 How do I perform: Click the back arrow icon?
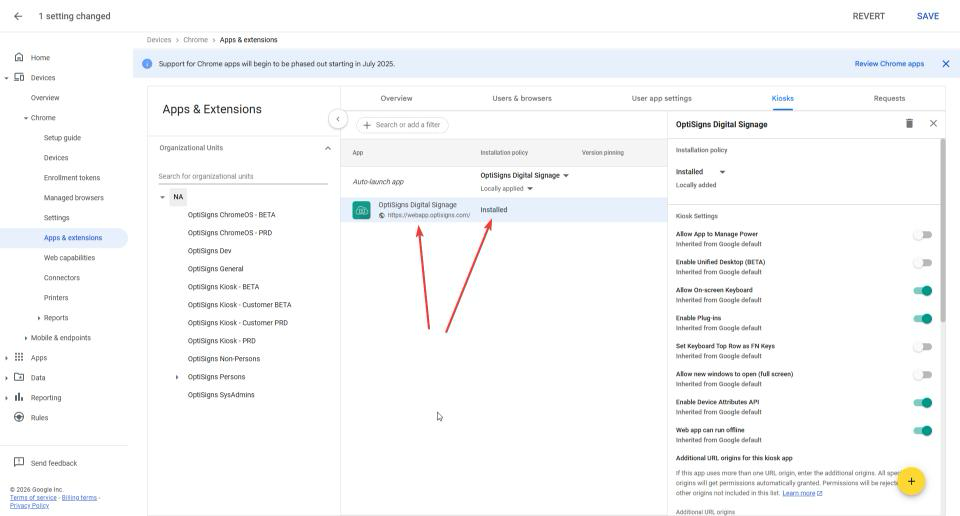tap(18, 17)
